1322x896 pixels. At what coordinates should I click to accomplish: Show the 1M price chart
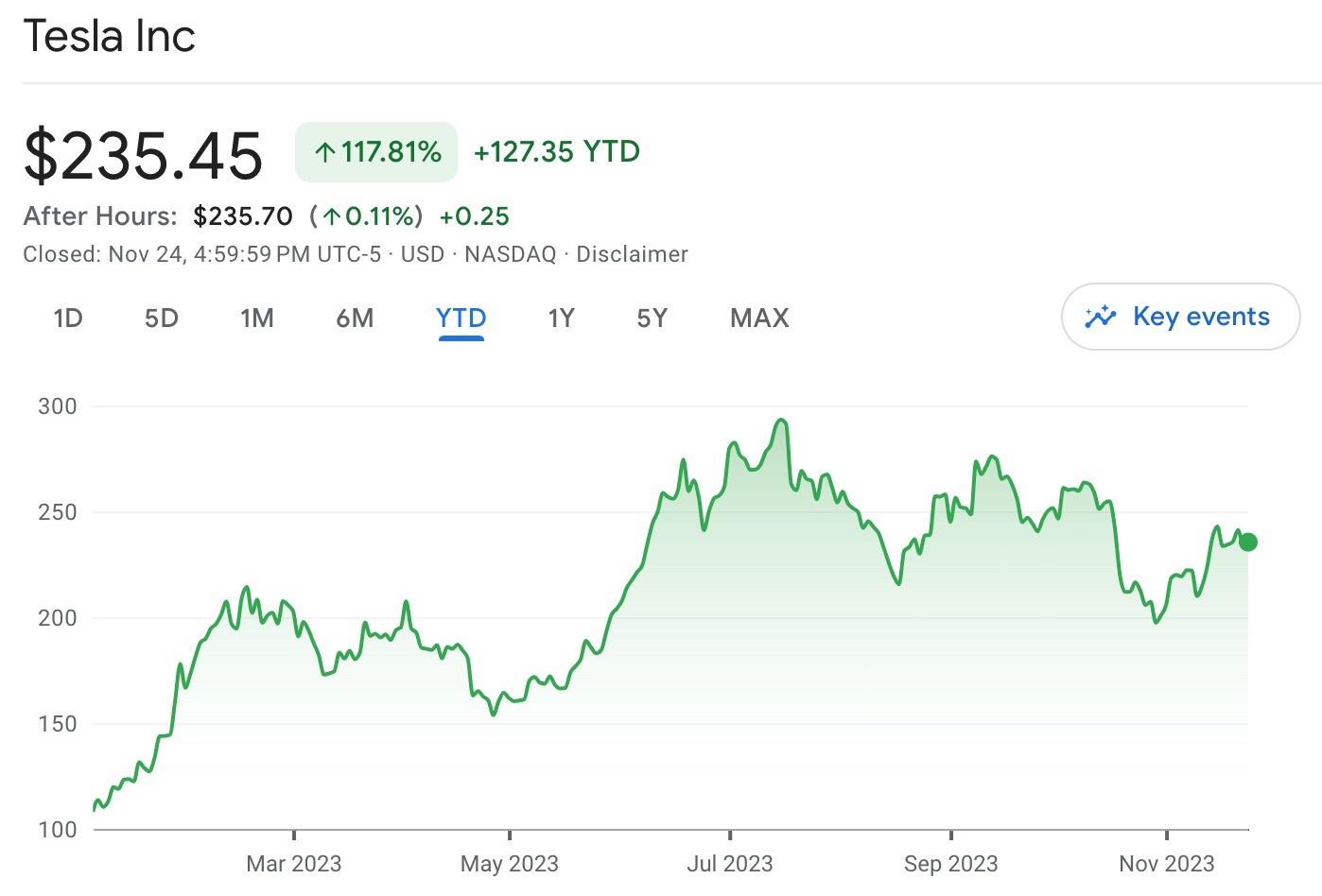[x=257, y=318]
